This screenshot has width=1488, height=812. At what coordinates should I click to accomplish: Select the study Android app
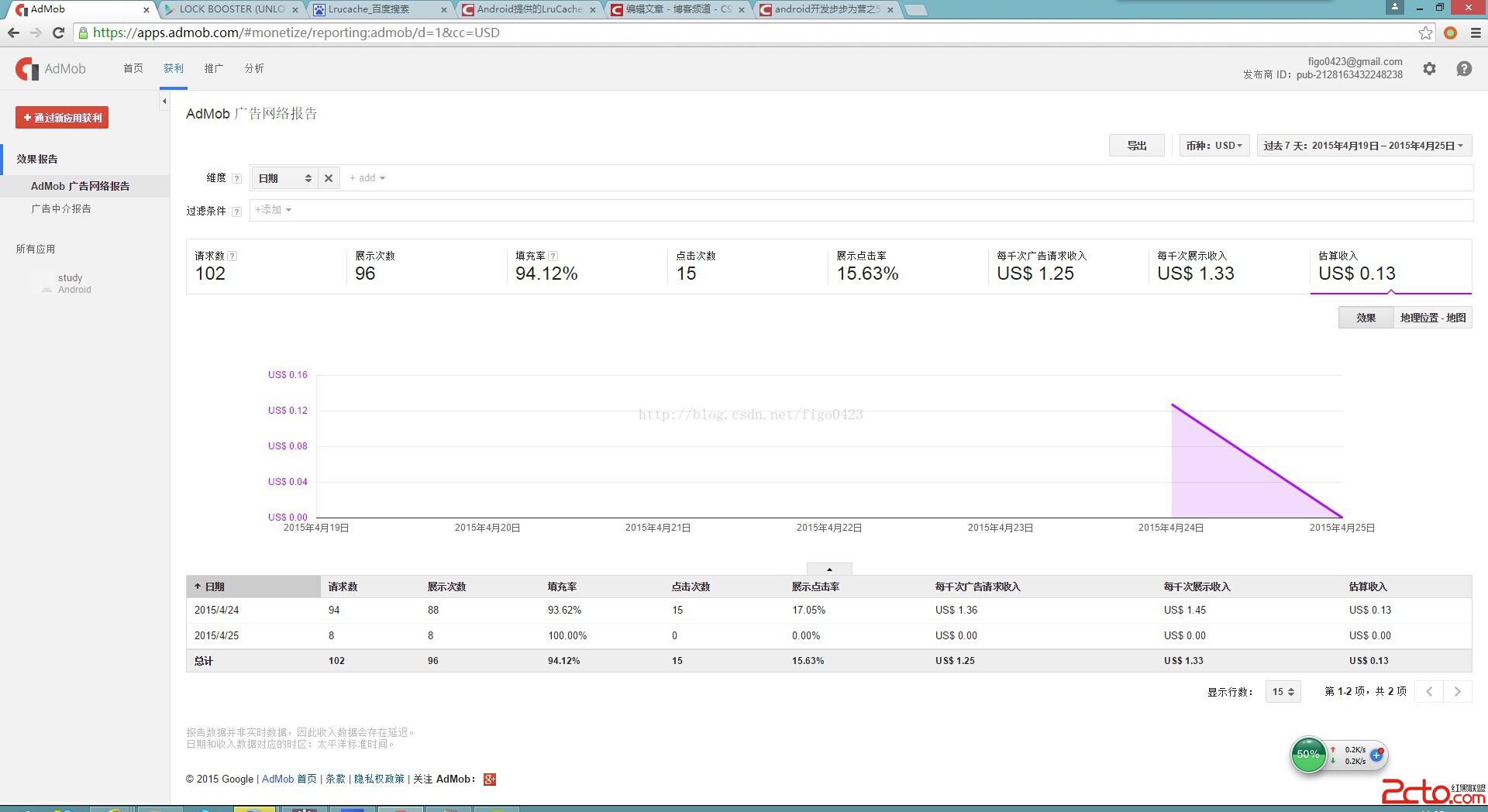(x=74, y=284)
